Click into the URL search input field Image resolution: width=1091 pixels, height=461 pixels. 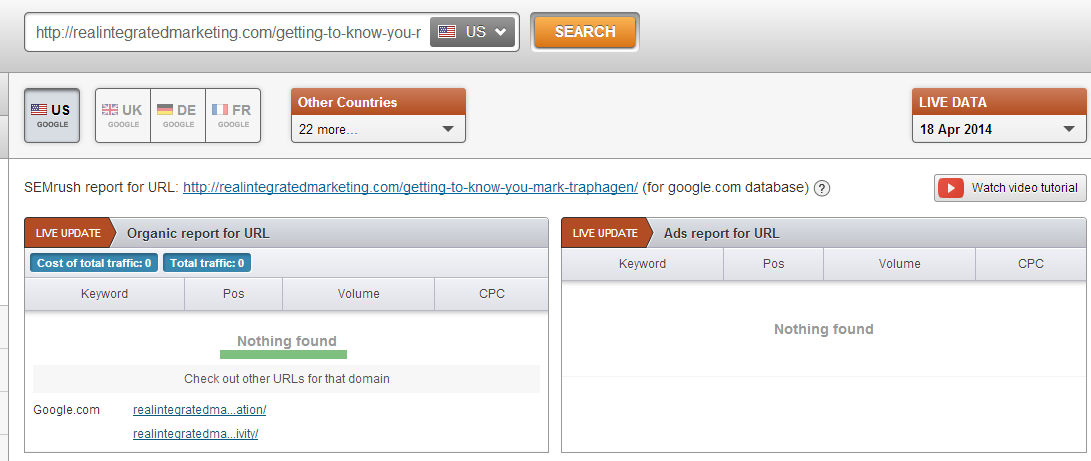tap(228, 32)
